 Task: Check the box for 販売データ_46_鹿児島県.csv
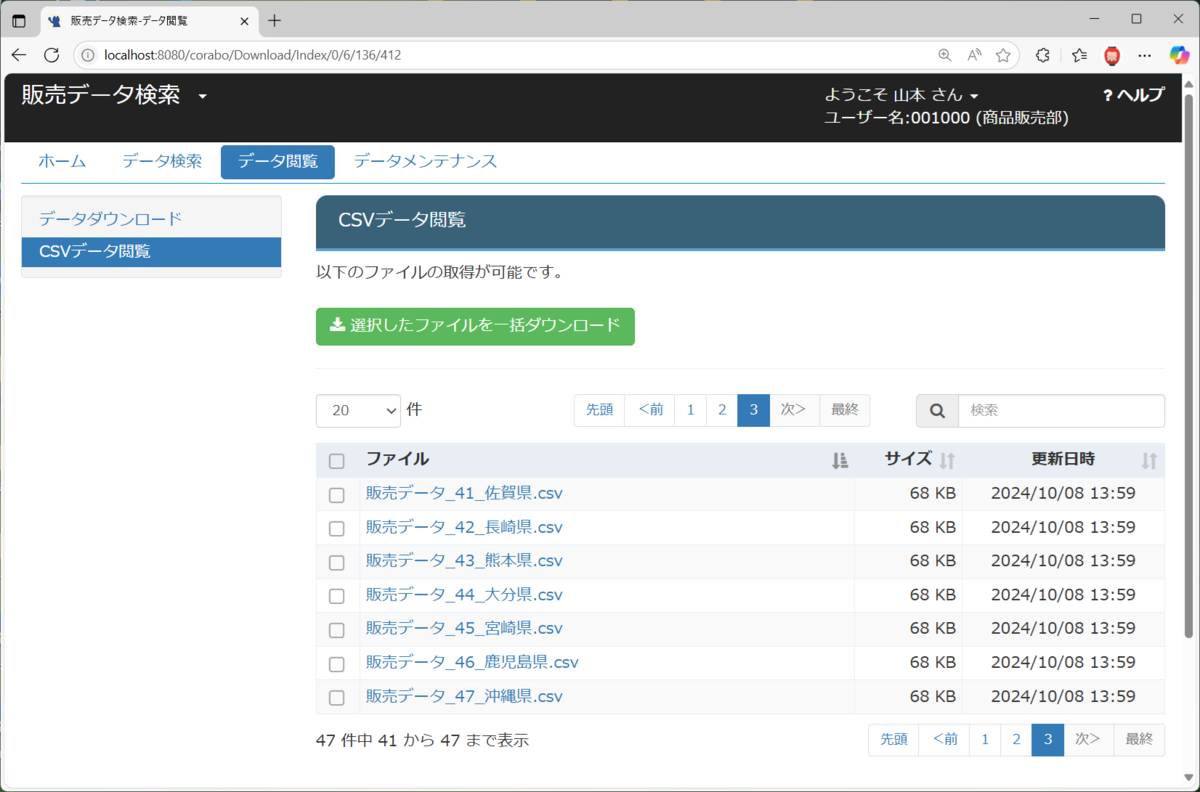point(337,664)
